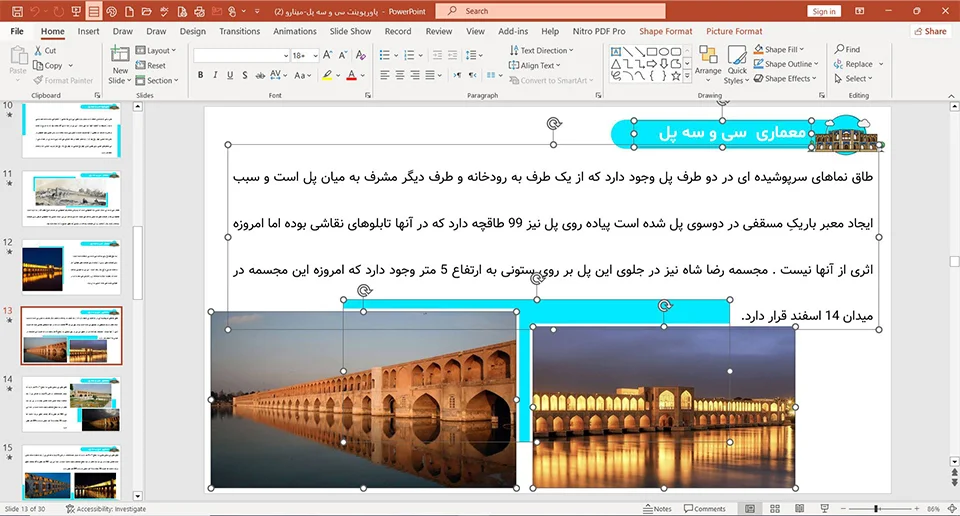Insert a New Slide
Viewport: 960px width, 516px height.
click(120, 65)
